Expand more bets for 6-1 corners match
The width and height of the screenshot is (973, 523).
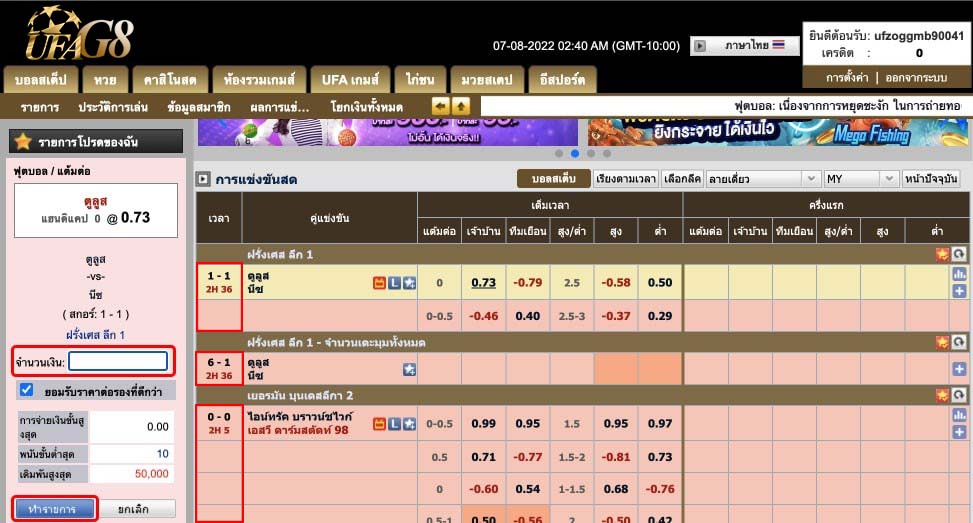tap(959, 369)
